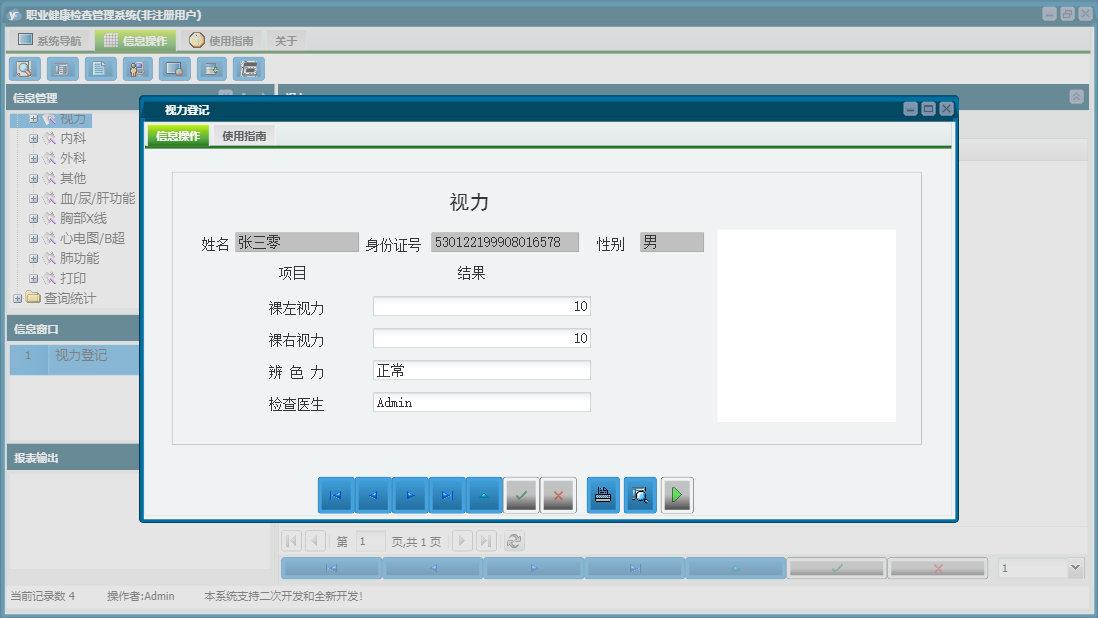
Task: Click the 检查医生 input field showing Admin
Action: (481, 402)
